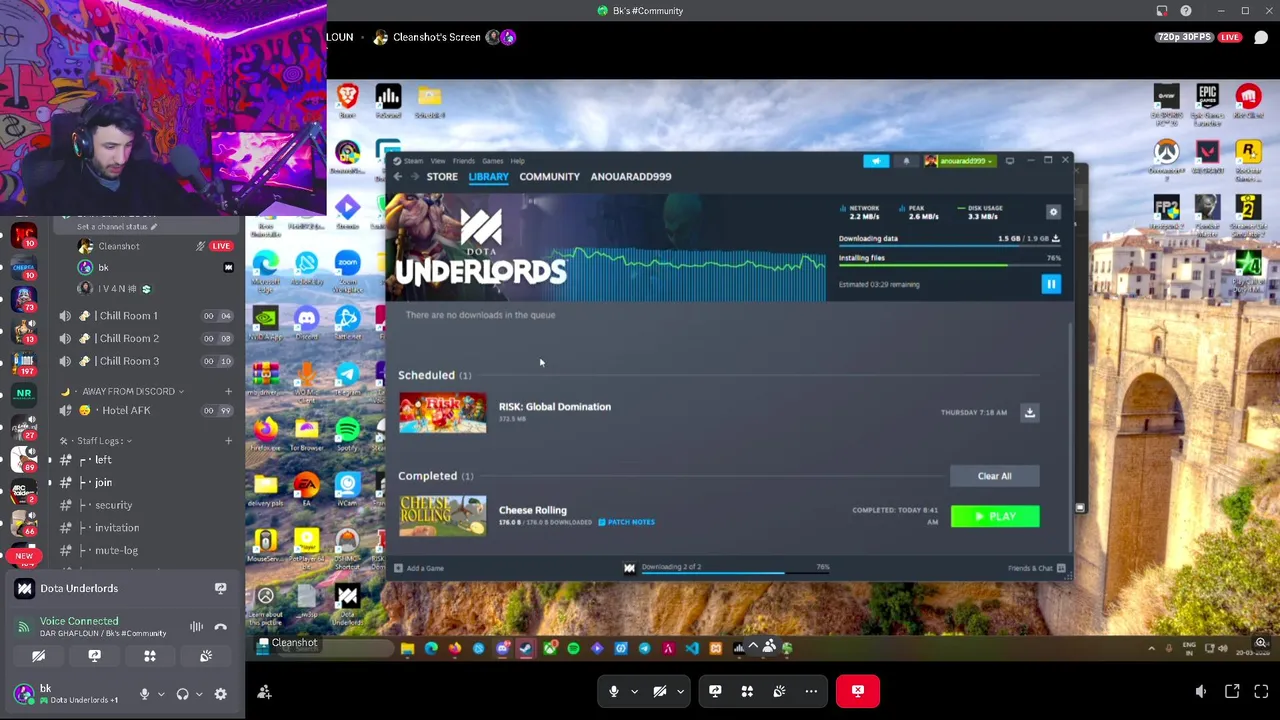The image size is (1280, 720).
Task: Click Add a Game in Steam
Action: (x=419, y=568)
